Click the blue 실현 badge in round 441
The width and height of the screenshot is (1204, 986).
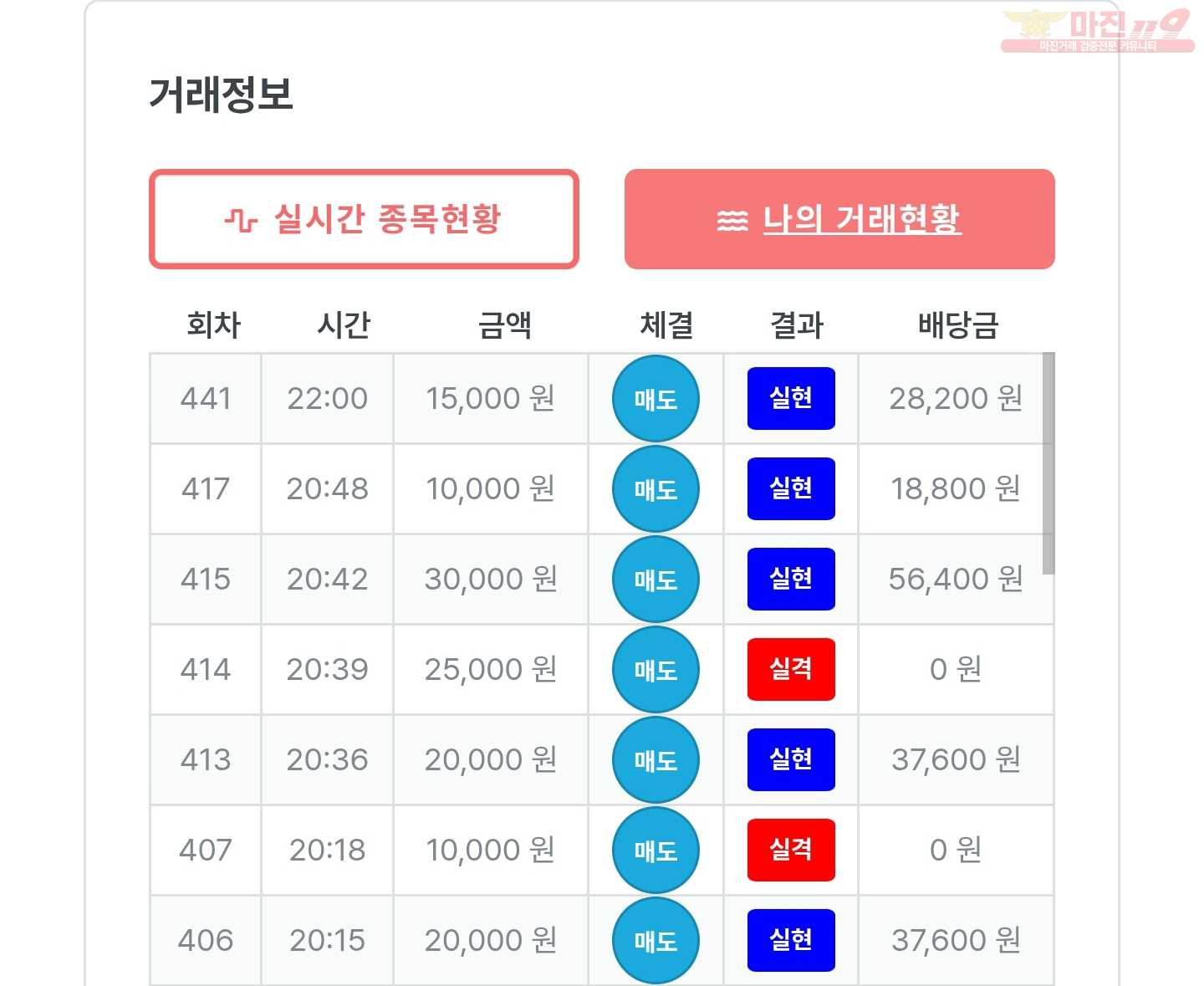pyautogui.click(x=791, y=398)
